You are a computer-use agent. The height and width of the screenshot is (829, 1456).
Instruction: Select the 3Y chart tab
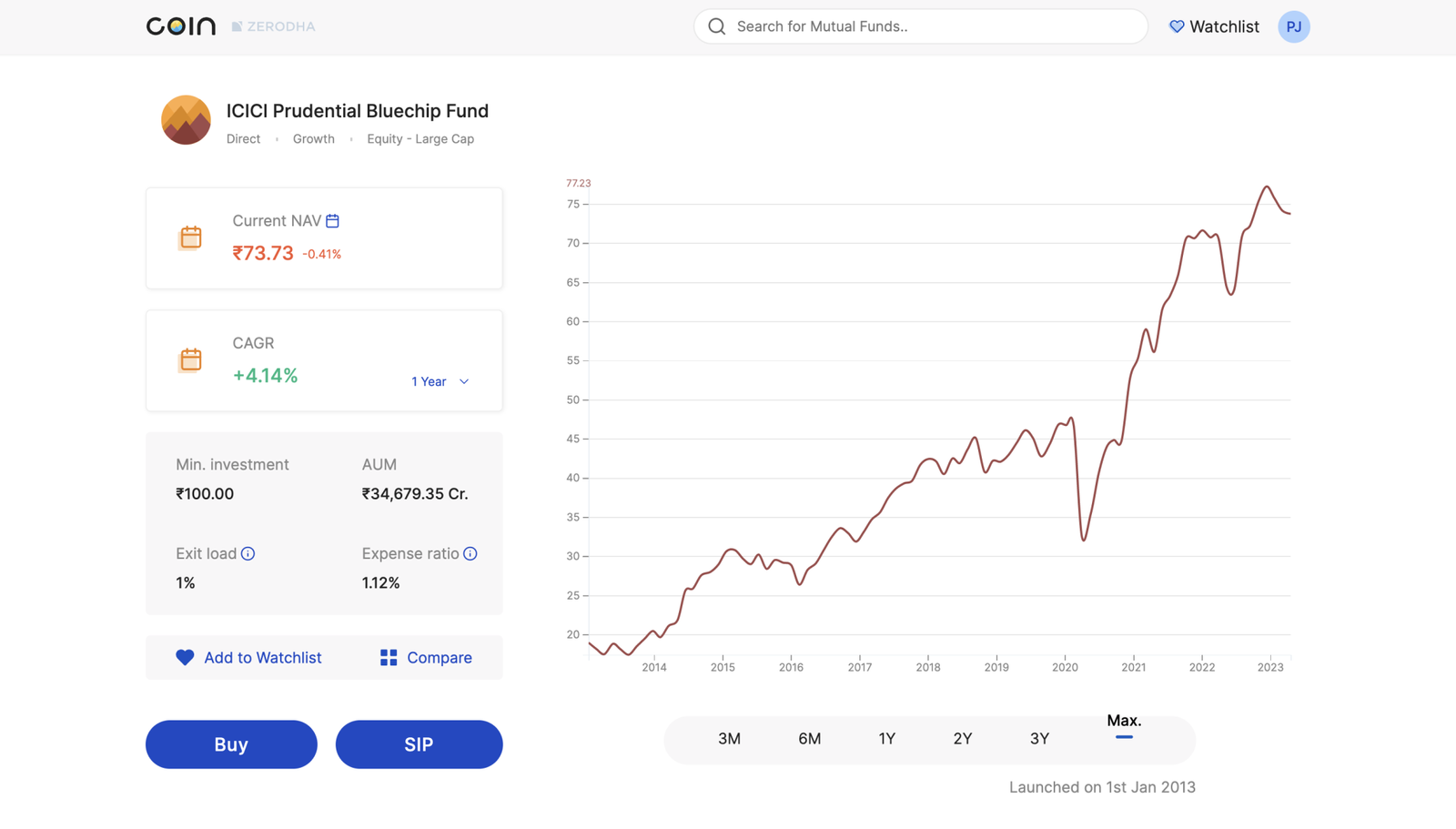click(1039, 739)
